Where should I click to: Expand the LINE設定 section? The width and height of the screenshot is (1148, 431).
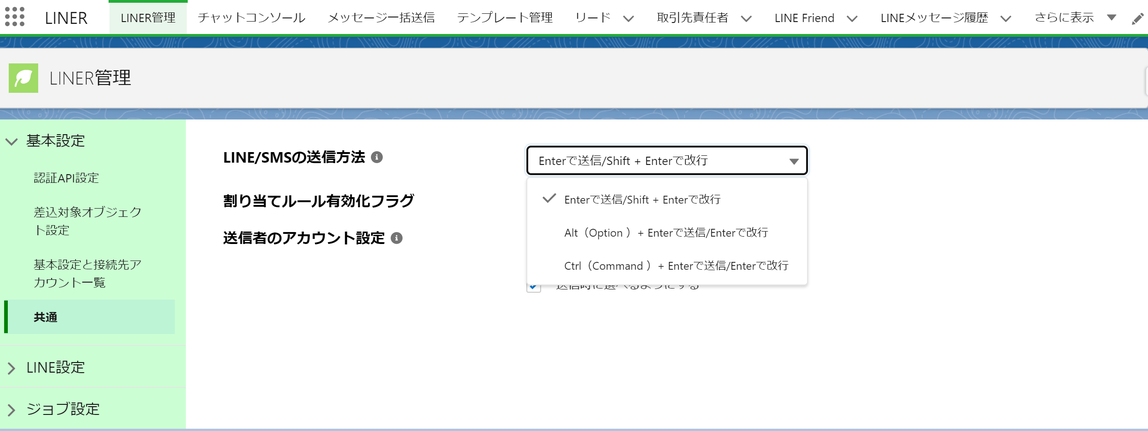tap(11, 368)
